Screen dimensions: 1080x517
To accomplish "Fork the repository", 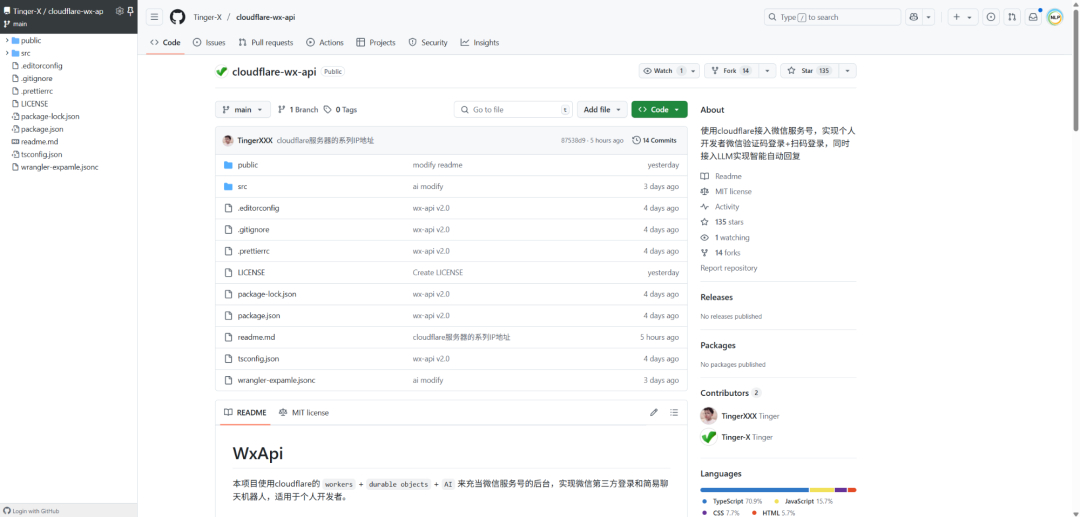I will 731,71.
